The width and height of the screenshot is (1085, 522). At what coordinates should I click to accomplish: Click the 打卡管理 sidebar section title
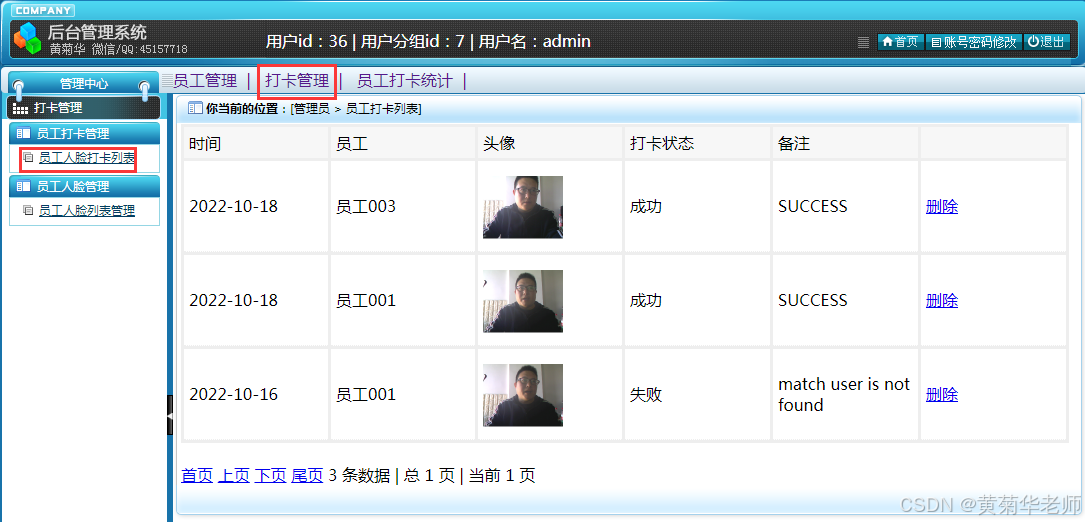coord(58,108)
